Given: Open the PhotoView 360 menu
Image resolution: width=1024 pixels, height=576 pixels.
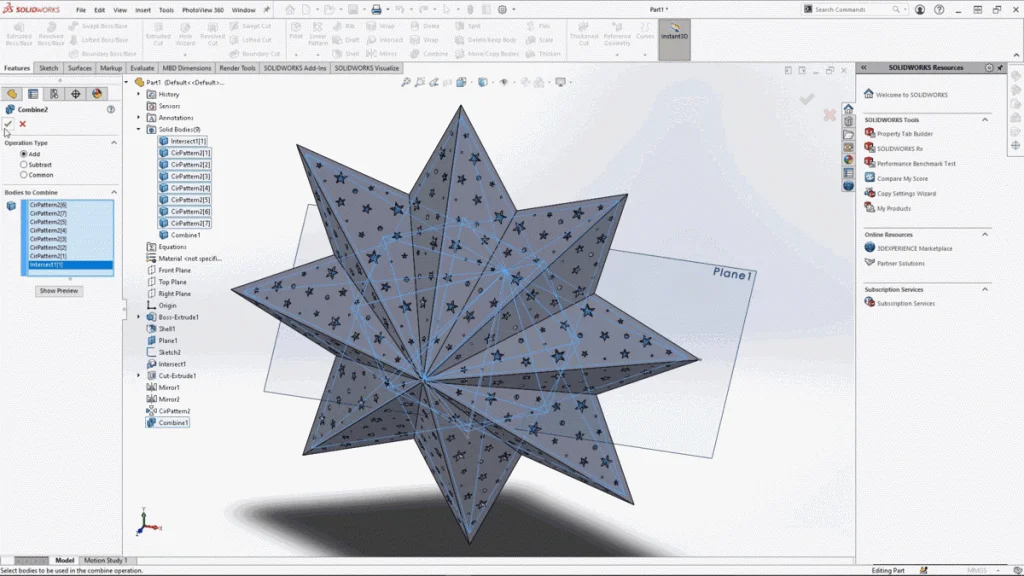Looking at the screenshot, I should pos(202,10).
